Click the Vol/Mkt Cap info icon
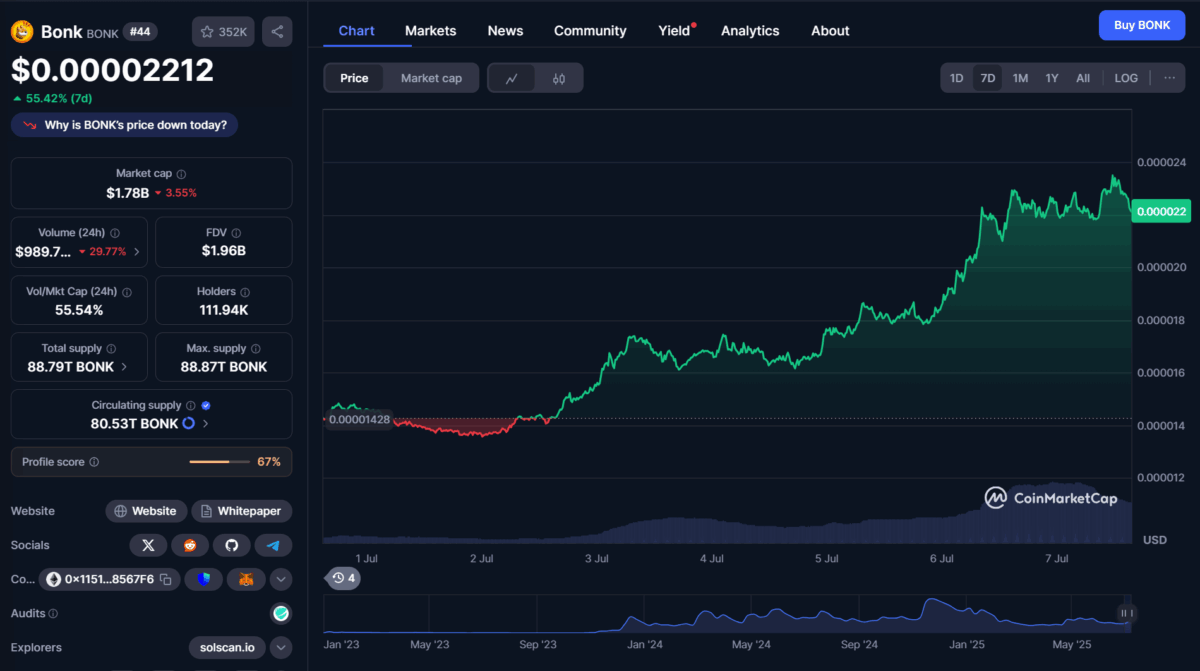Viewport: 1200px width, 671px height. pos(126,292)
